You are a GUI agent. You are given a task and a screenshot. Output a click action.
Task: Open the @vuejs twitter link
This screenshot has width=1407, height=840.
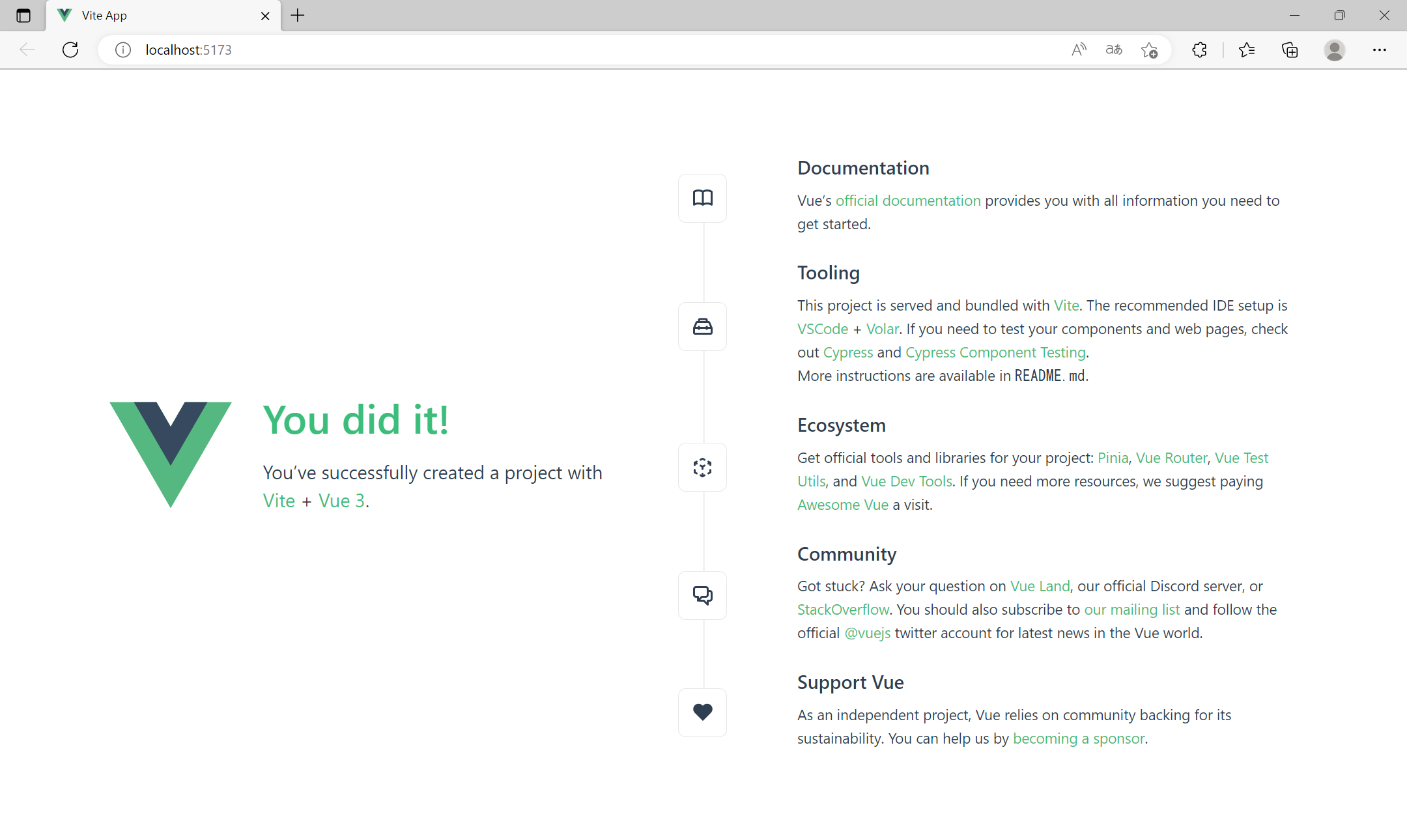tap(867, 633)
